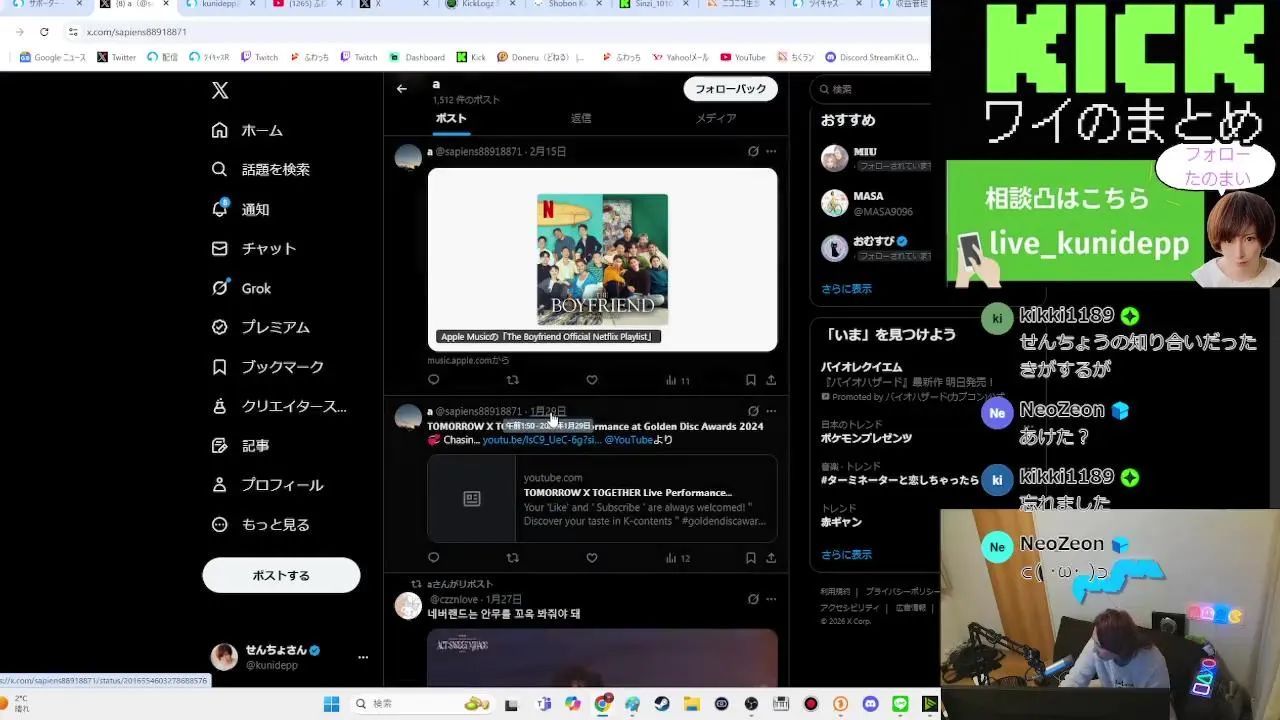
Task: Open プレミアム page
Action: click(x=261, y=327)
